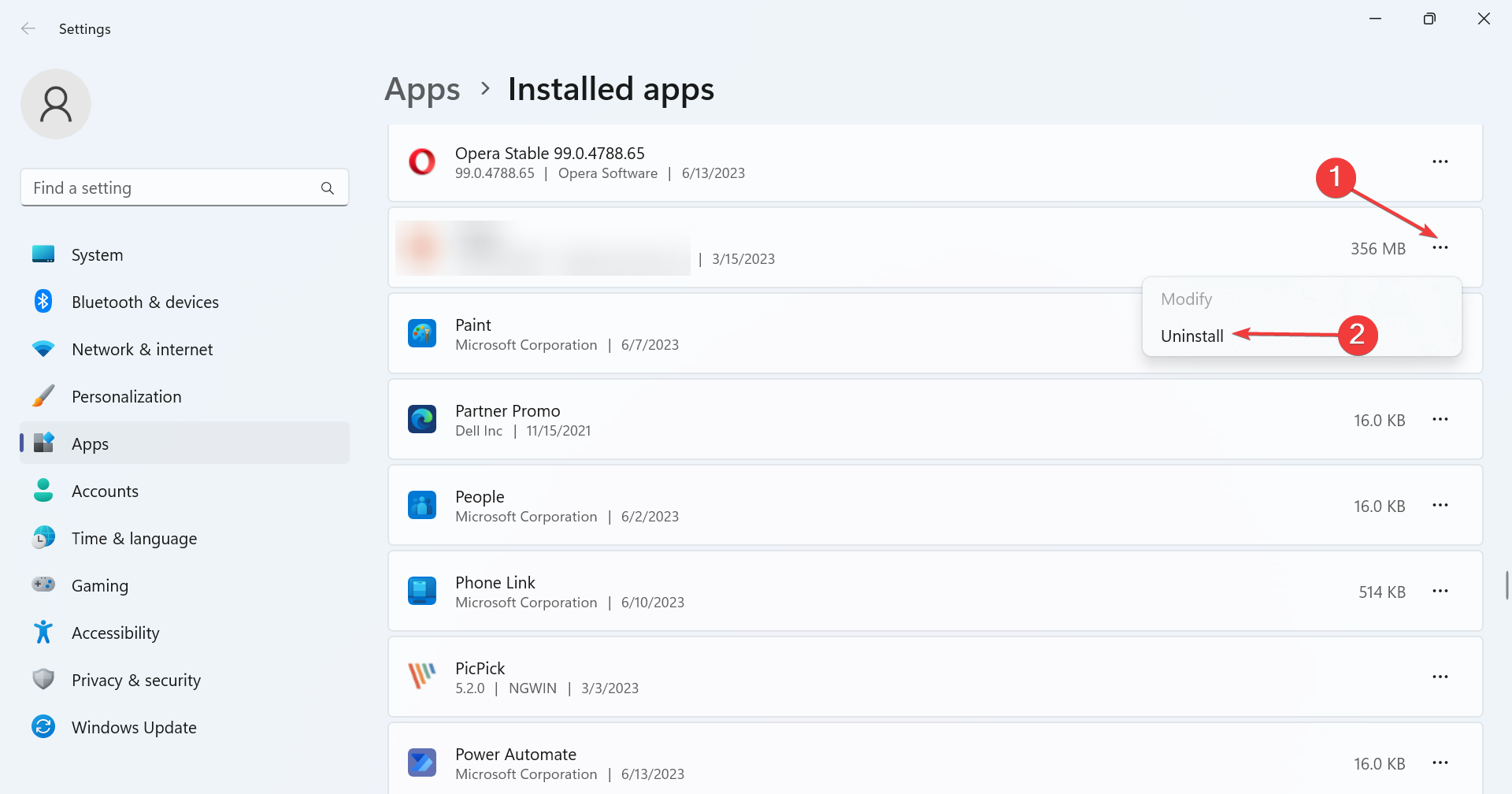Click the 356 MB size value
1512x794 pixels.
pyautogui.click(x=1378, y=248)
